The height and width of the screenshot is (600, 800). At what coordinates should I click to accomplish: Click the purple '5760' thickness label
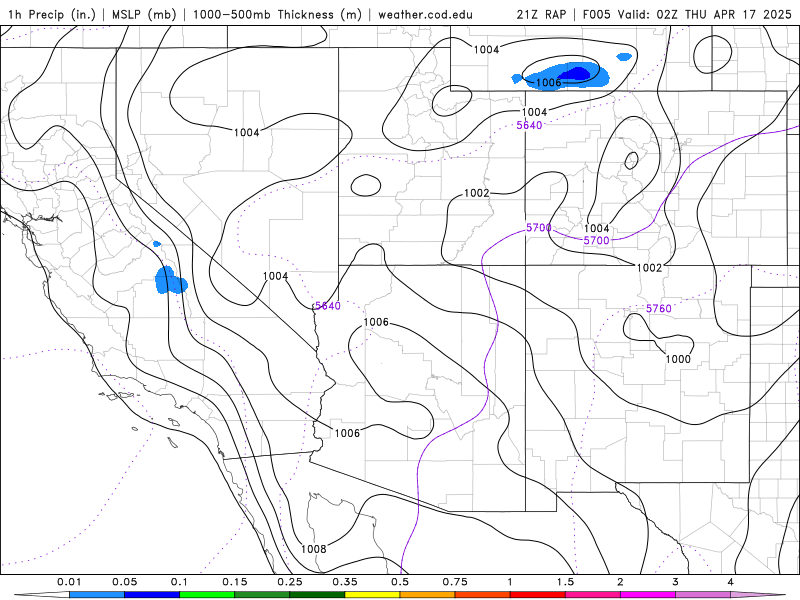click(x=659, y=309)
